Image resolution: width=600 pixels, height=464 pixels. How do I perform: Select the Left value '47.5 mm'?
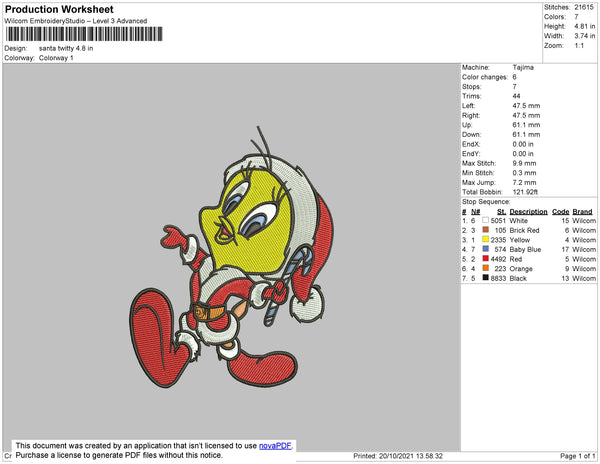coord(526,106)
